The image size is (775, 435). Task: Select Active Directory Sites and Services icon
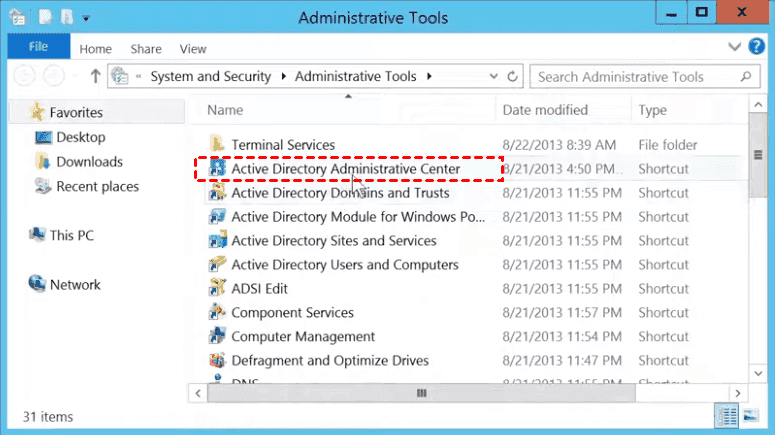click(217, 241)
